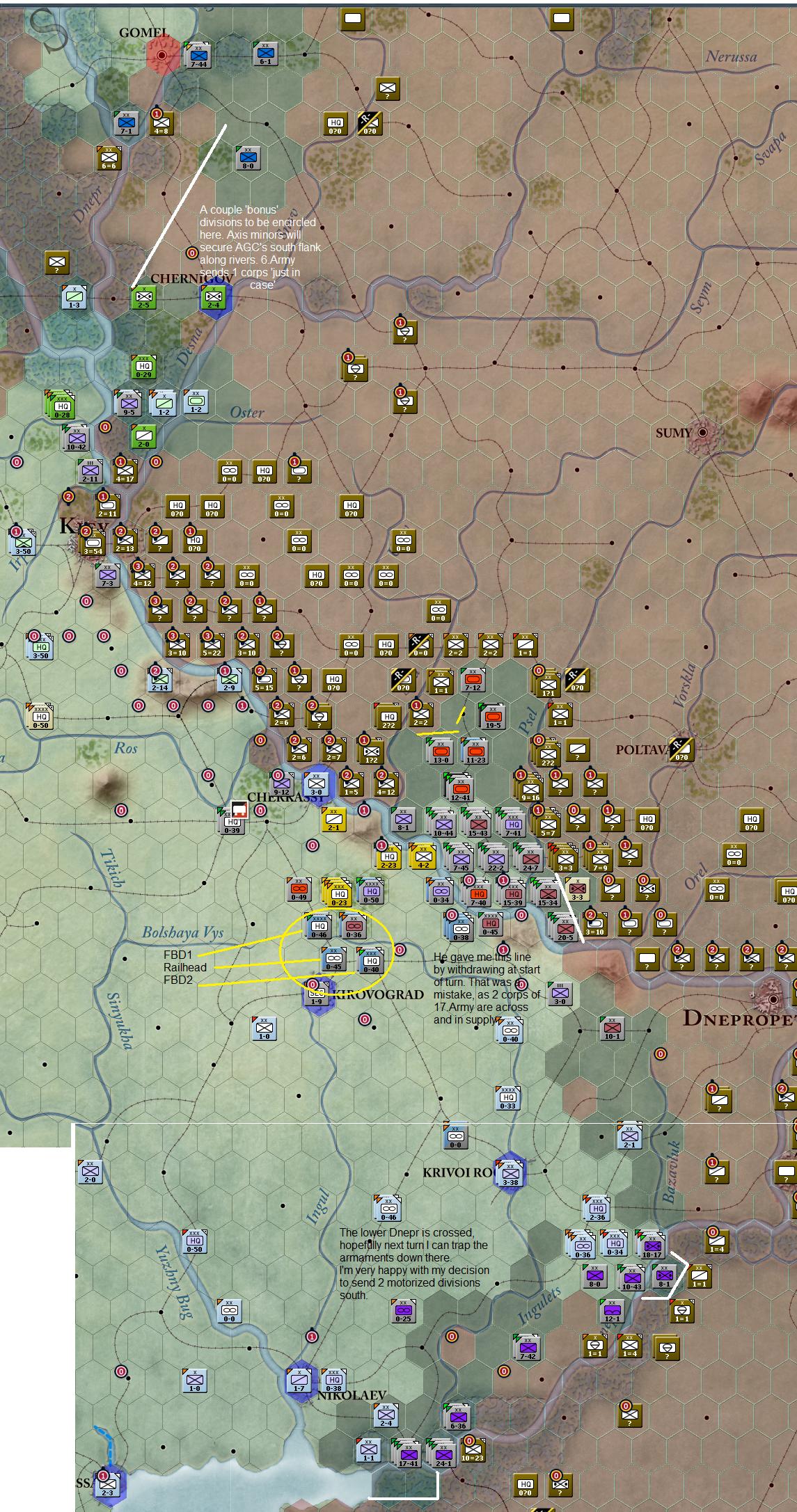Select the Soviet 2=13 counter
The height and width of the screenshot is (1512, 797).
pyautogui.click(x=126, y=541)
